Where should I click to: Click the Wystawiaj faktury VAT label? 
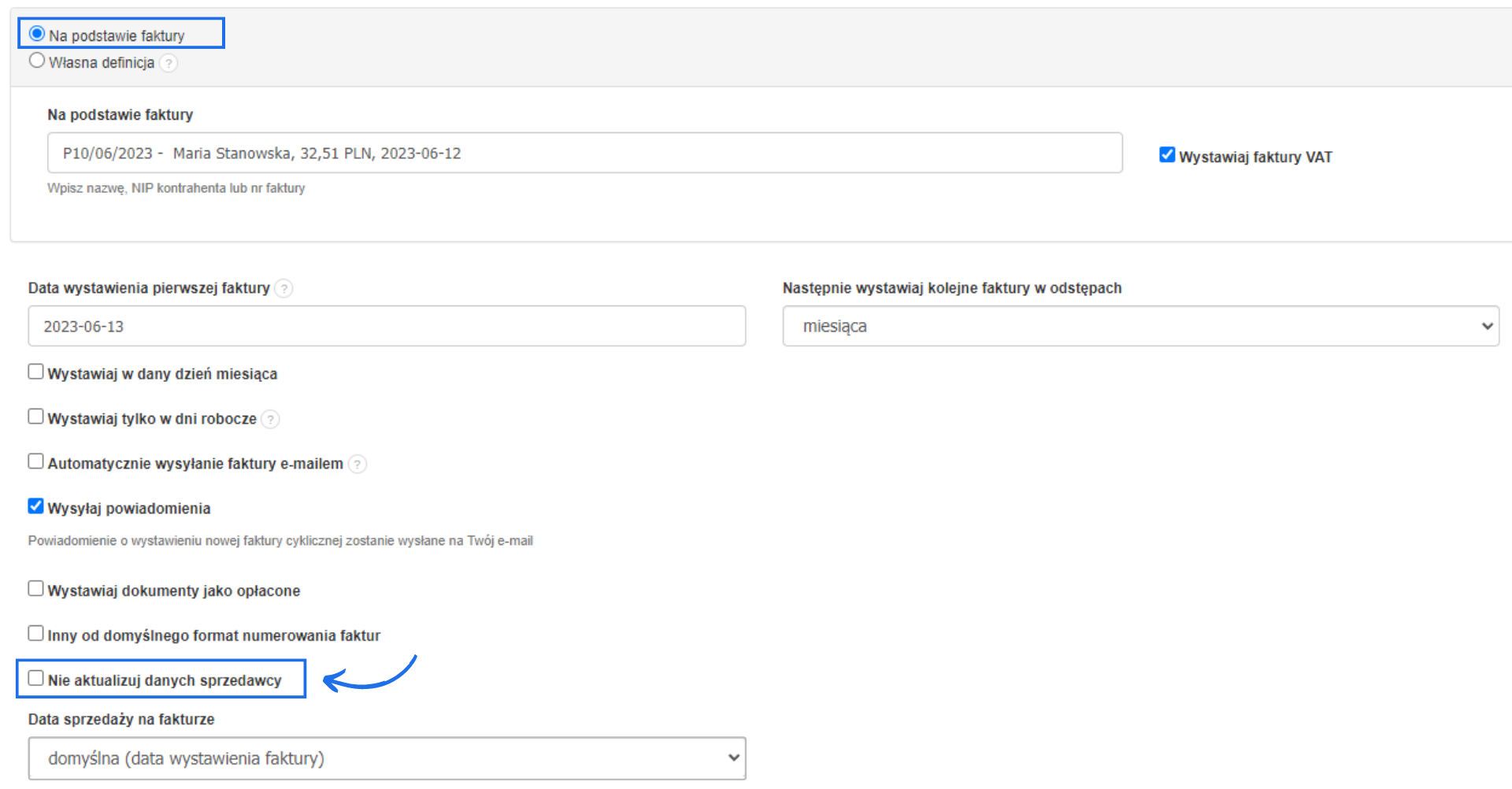coord(1255,157)
